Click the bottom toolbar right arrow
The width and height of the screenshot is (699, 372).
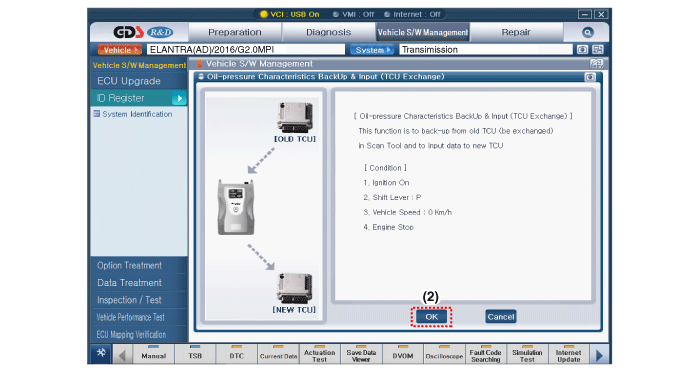[x=599, y=355]
